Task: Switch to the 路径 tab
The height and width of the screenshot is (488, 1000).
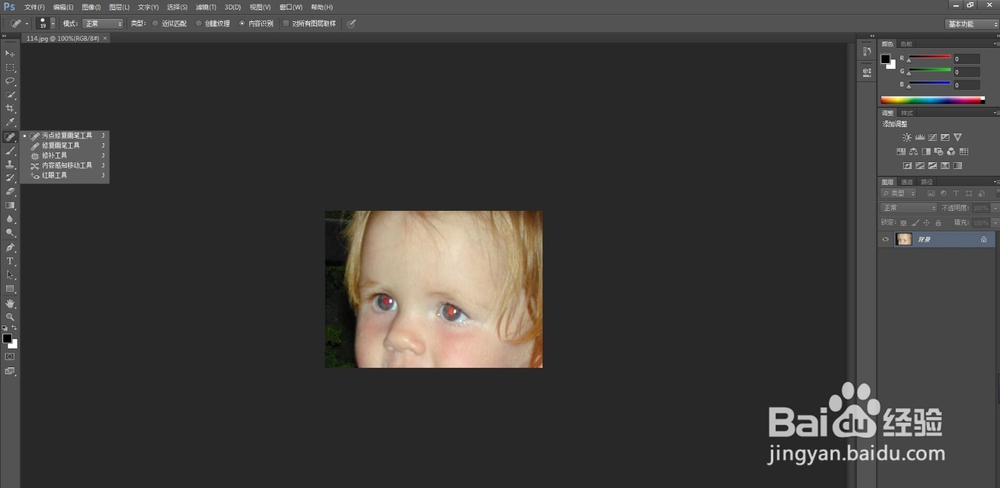Action: (x=925, y=182)
